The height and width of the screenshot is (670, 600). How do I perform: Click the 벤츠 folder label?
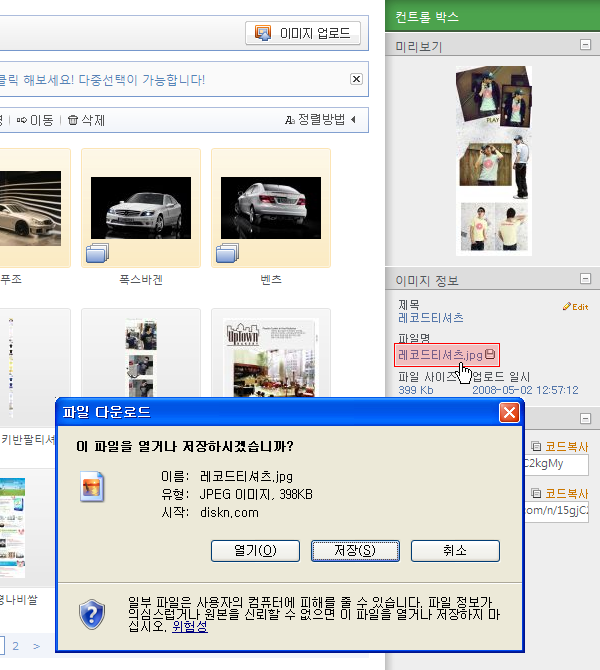click(x=271, y=280)
